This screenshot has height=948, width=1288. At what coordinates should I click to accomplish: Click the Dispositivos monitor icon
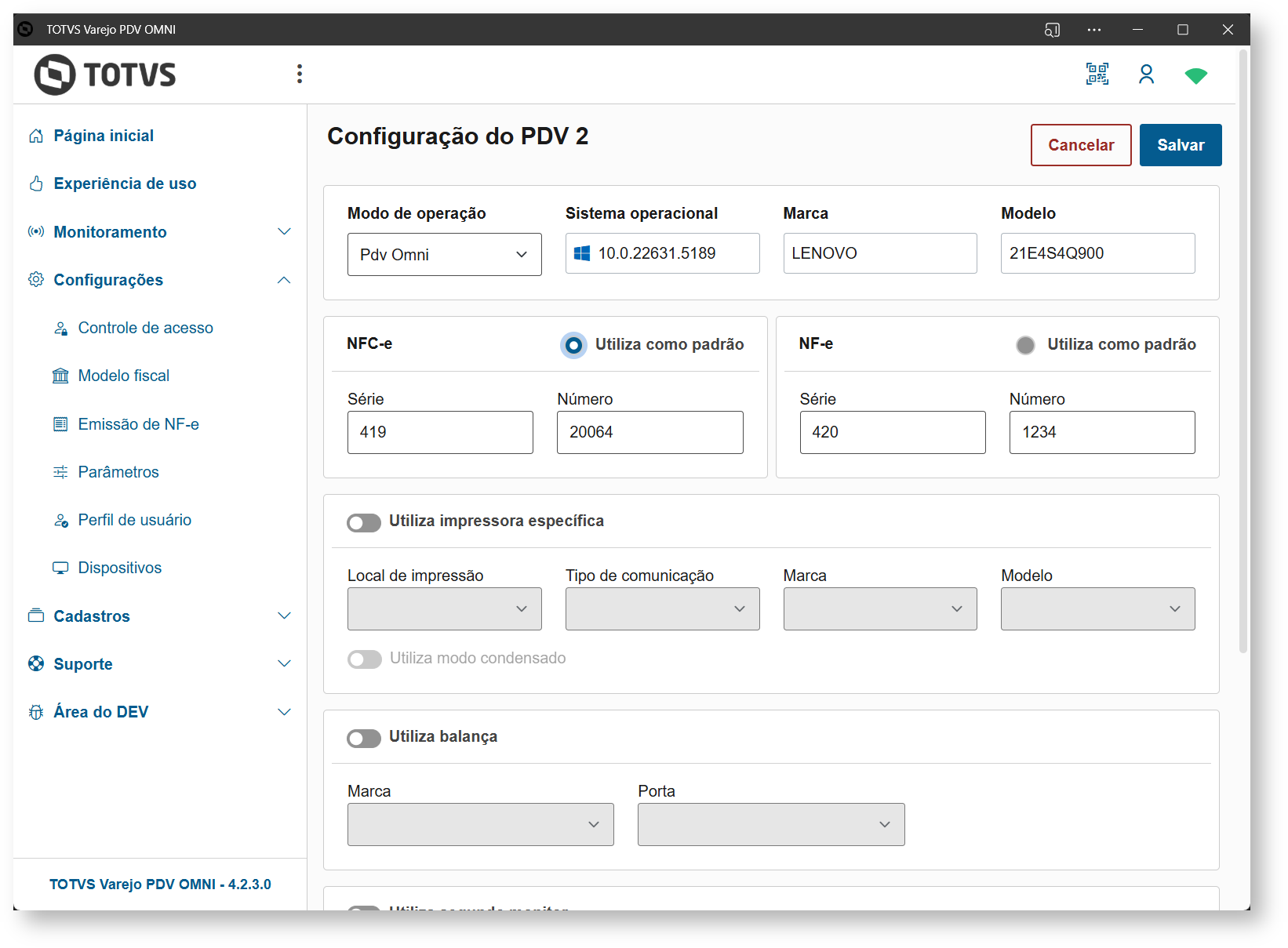60,568
